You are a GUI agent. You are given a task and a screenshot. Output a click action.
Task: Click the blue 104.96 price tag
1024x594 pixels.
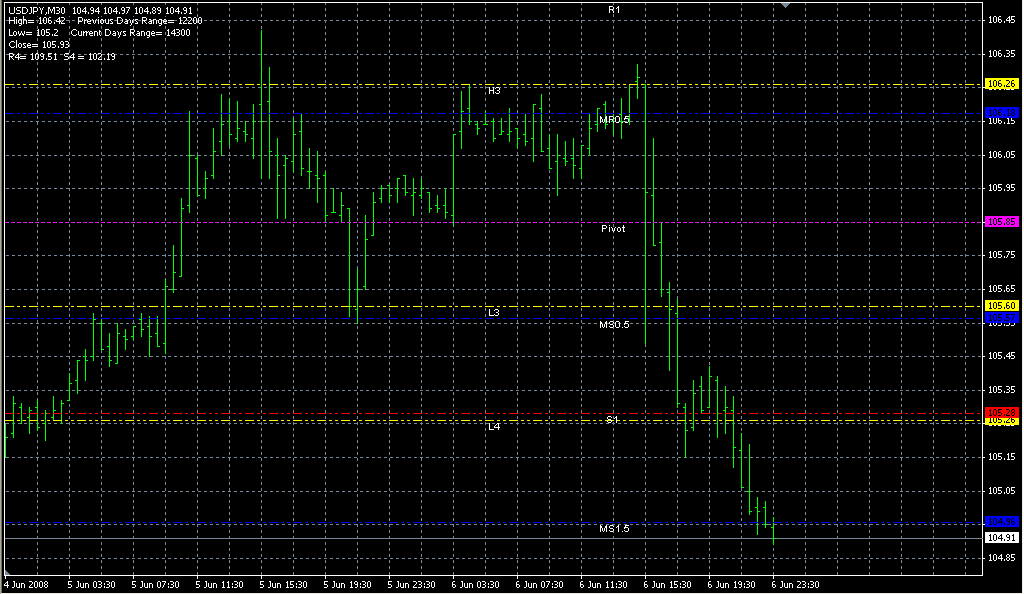coord(1002,522)
